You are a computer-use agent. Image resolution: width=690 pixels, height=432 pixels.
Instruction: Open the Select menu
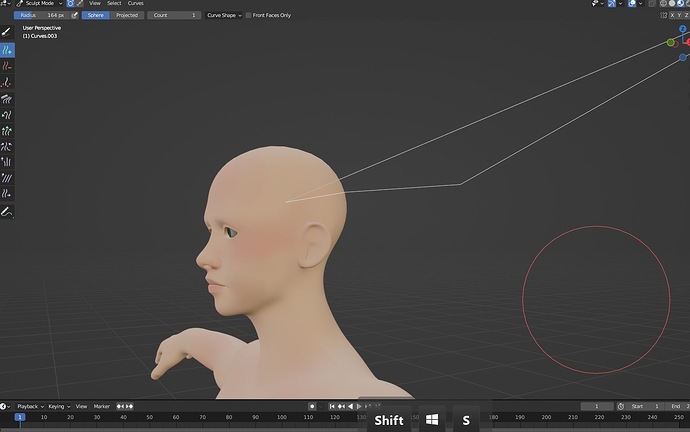[114, 4]
